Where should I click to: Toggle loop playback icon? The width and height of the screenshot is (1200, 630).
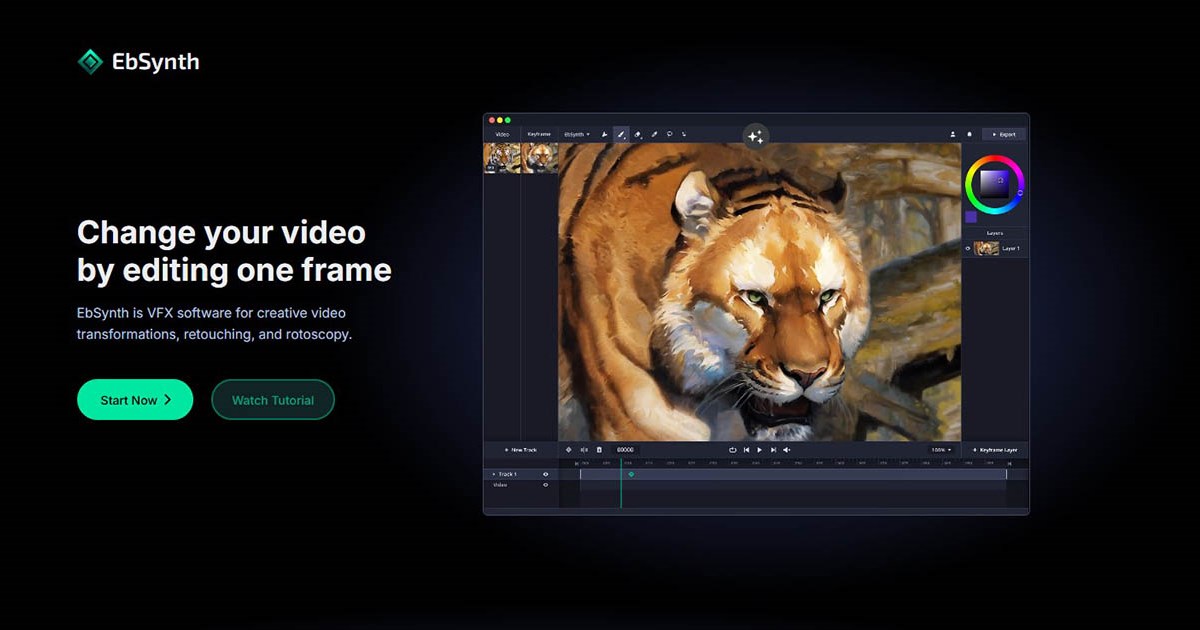coord(732,450)
